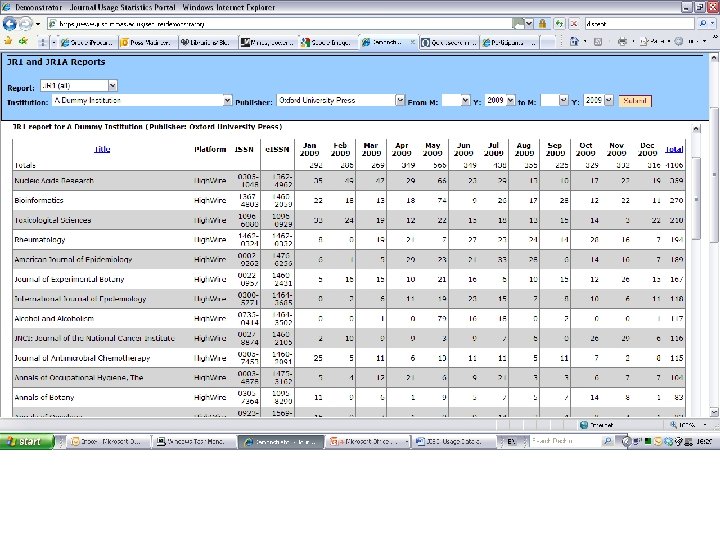Click the search magnifier icon in IE search box
This screenshot has width=720, height=540.
click(x=703, y=23)
